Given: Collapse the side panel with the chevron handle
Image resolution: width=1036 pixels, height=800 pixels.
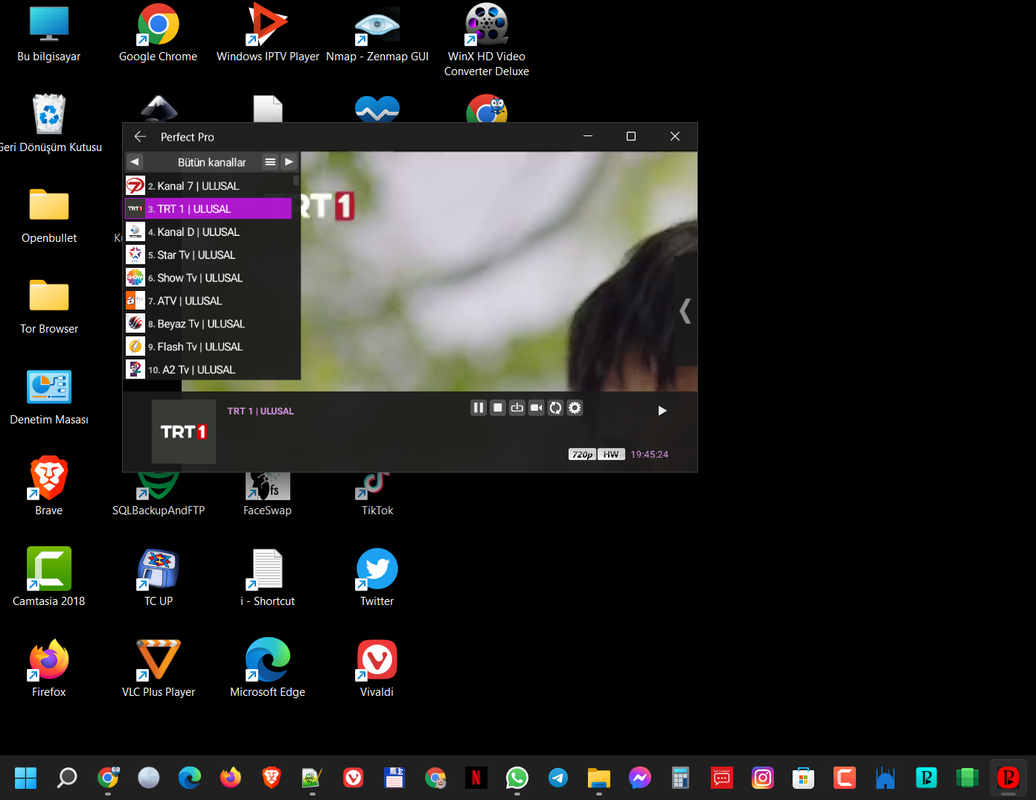Looking at the screenshot, I should (686, 310).
